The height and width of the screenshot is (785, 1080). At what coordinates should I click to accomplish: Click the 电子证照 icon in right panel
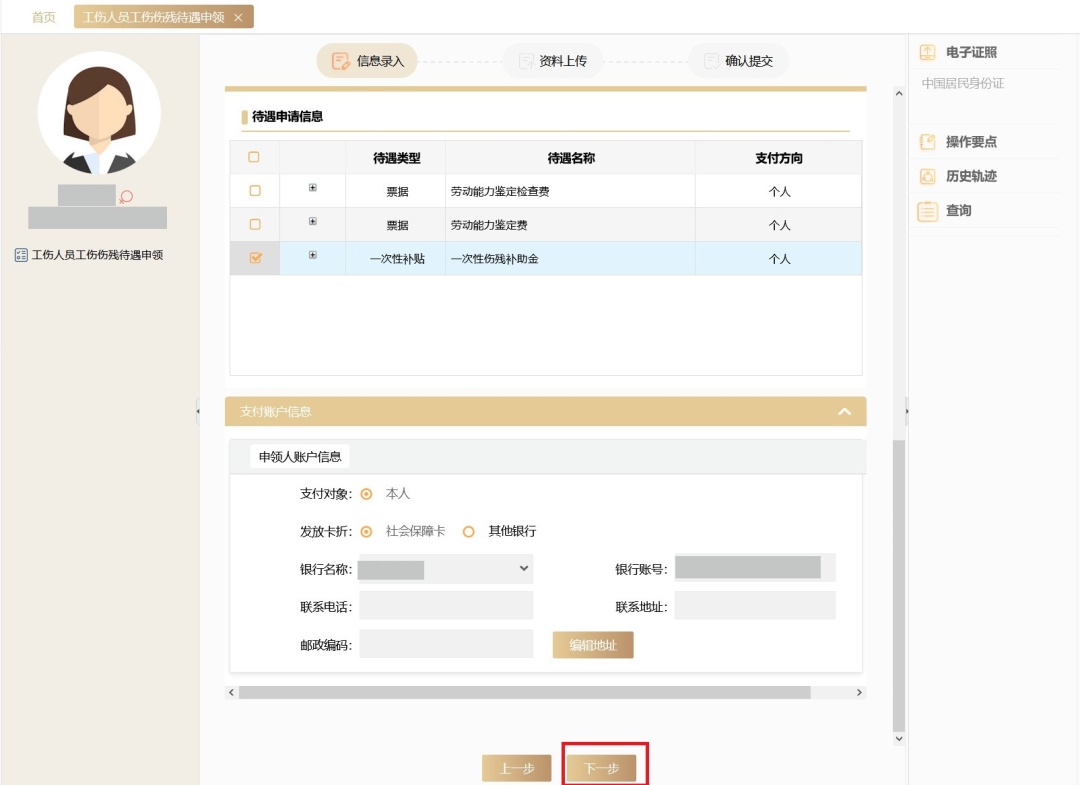pos(927,53)
